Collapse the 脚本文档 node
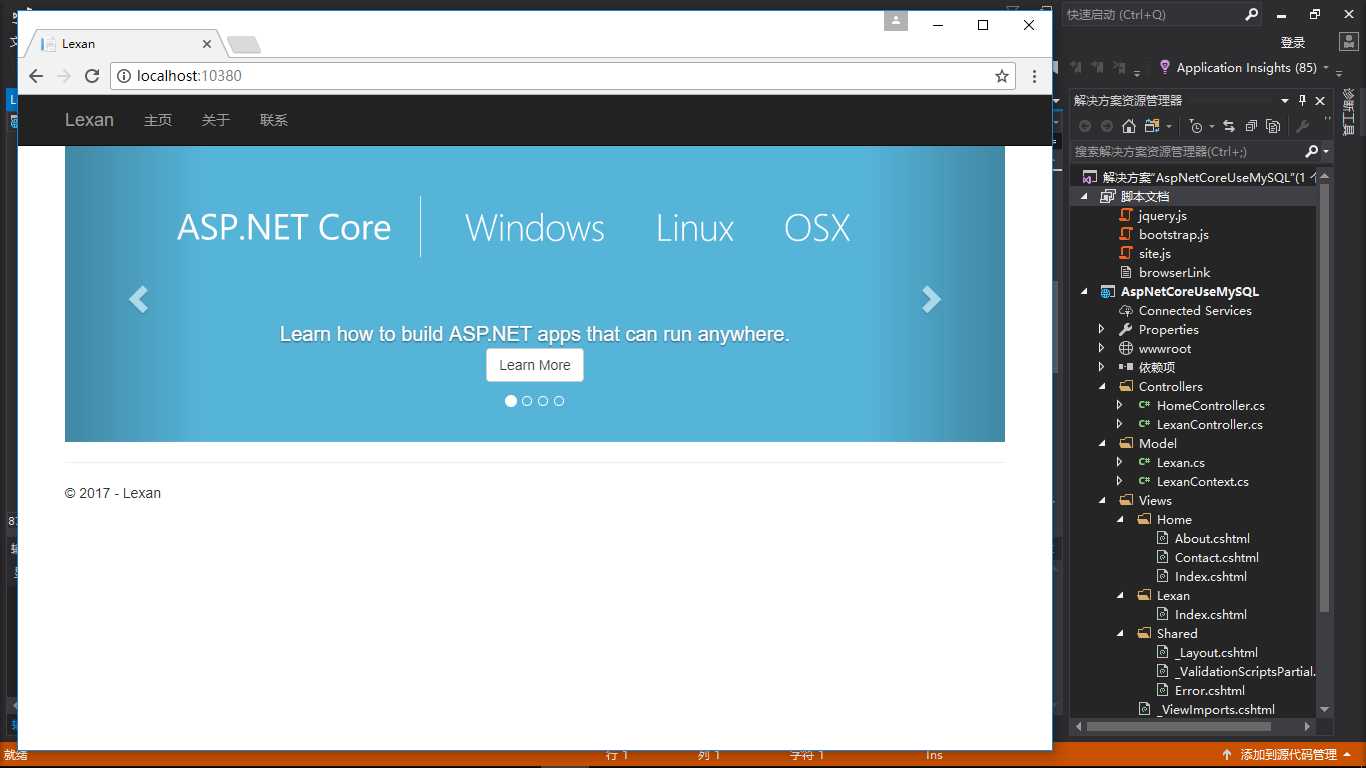Viewport: 1366px width, 768px height. click(1084, 197)
